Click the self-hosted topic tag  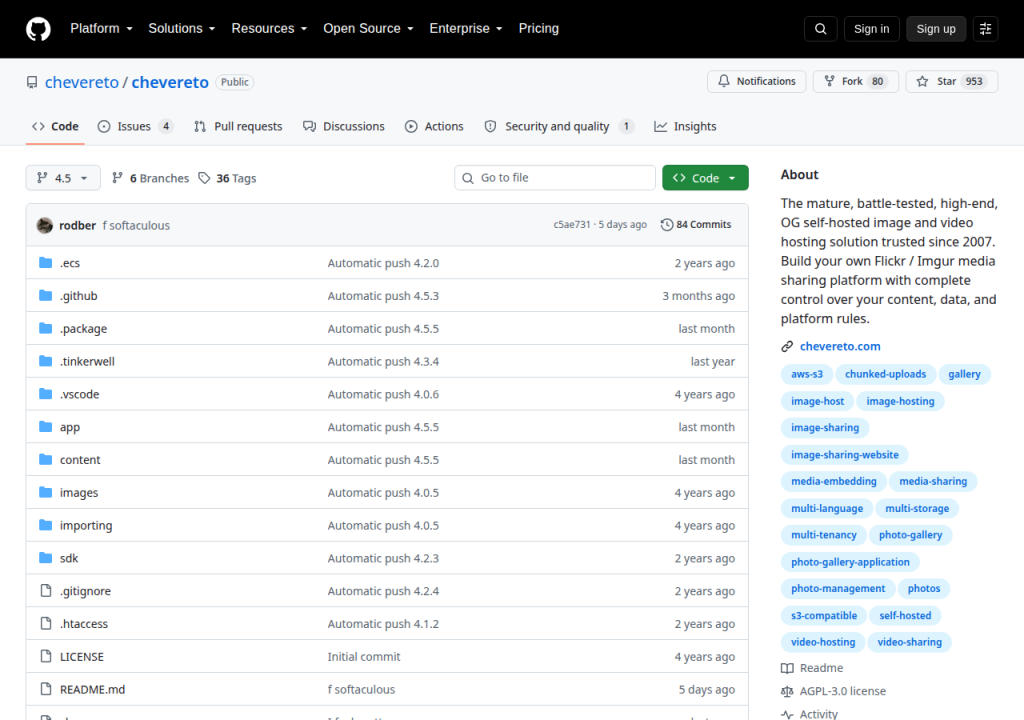pyautogui.click(x=905, y=615)
